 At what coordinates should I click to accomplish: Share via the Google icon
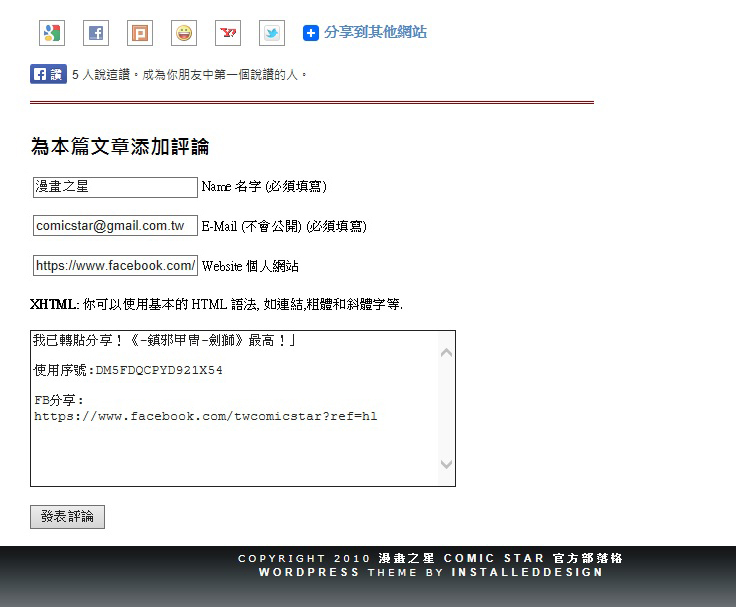point(52,33)
